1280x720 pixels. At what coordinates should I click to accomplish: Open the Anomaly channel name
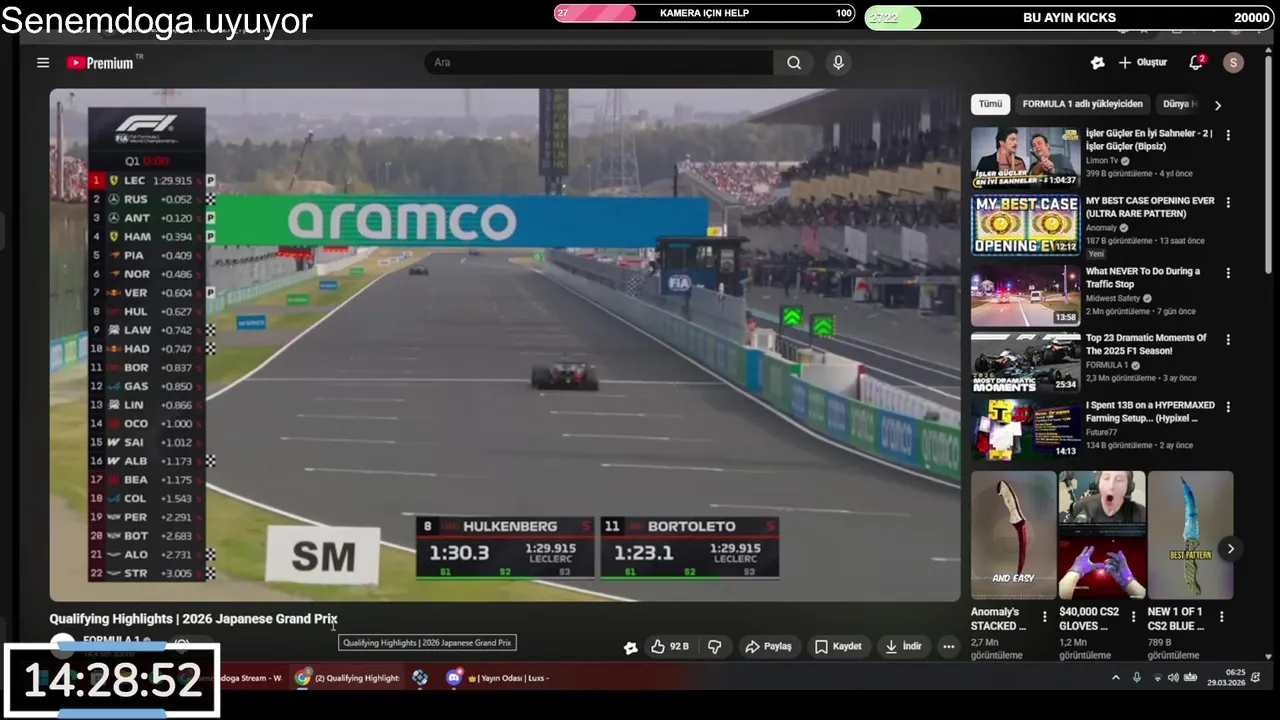(1102, 228)
